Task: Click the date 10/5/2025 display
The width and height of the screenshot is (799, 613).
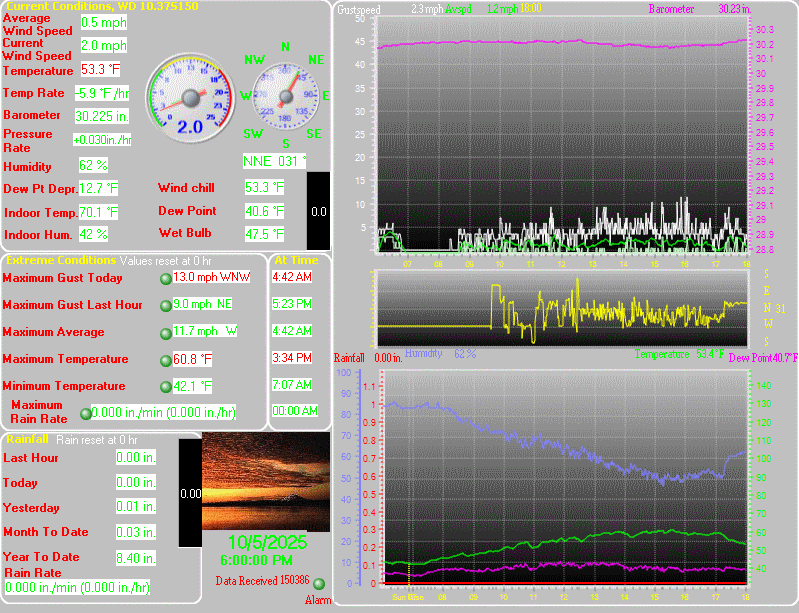Action: 264,544
